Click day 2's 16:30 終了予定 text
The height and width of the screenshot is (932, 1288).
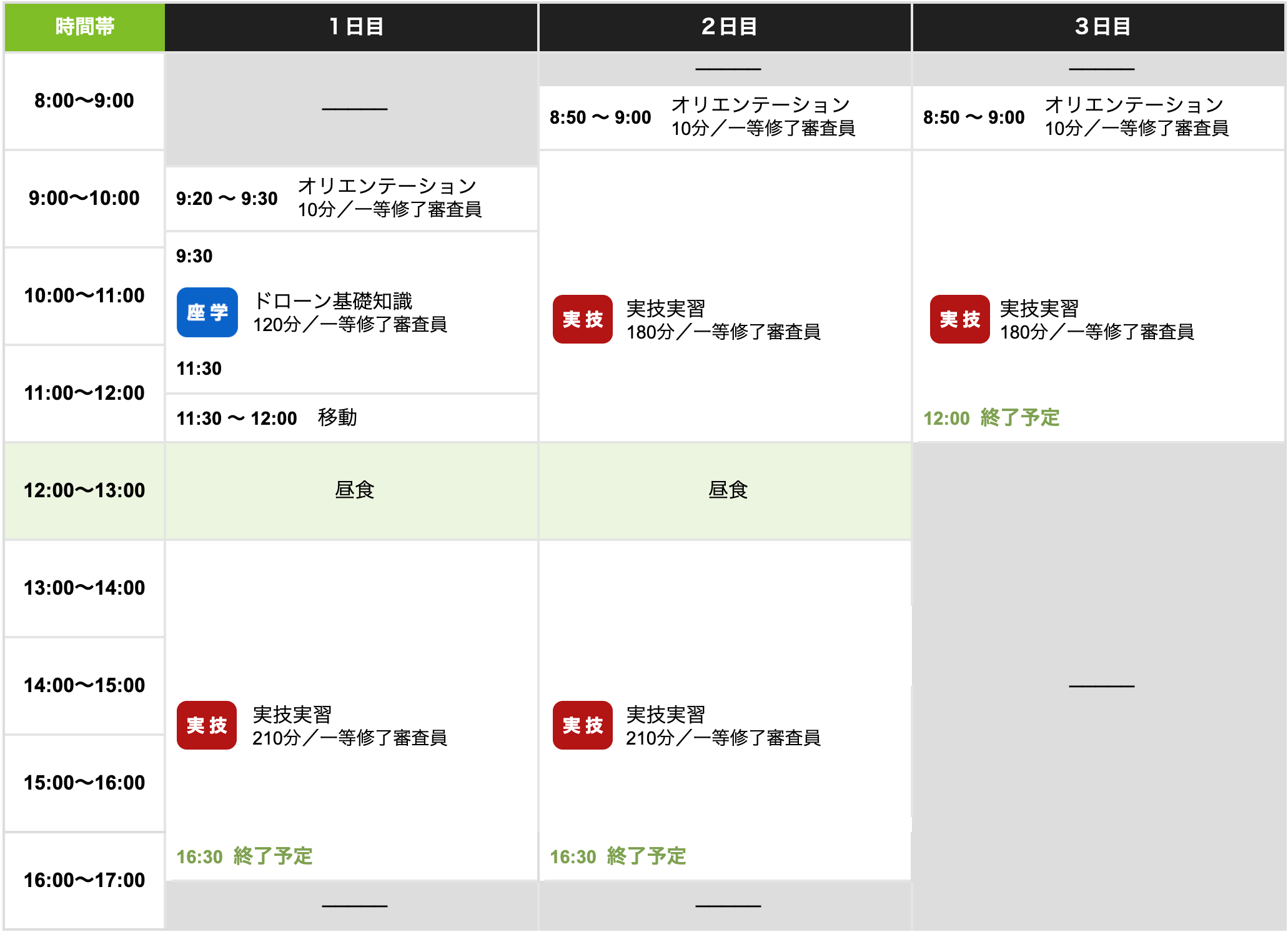coord(618,856)
